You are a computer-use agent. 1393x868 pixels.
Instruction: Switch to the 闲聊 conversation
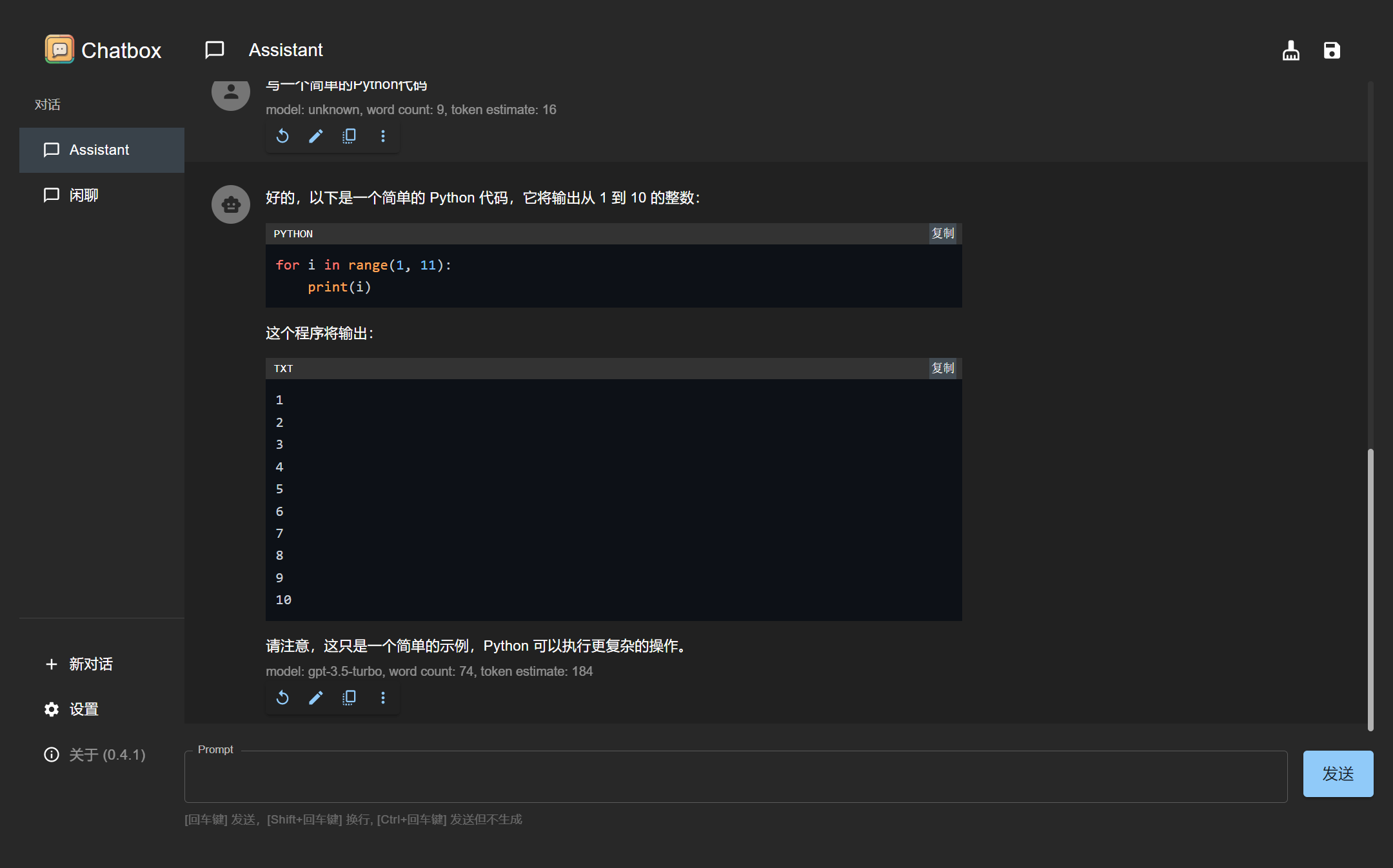pos(83,195)
